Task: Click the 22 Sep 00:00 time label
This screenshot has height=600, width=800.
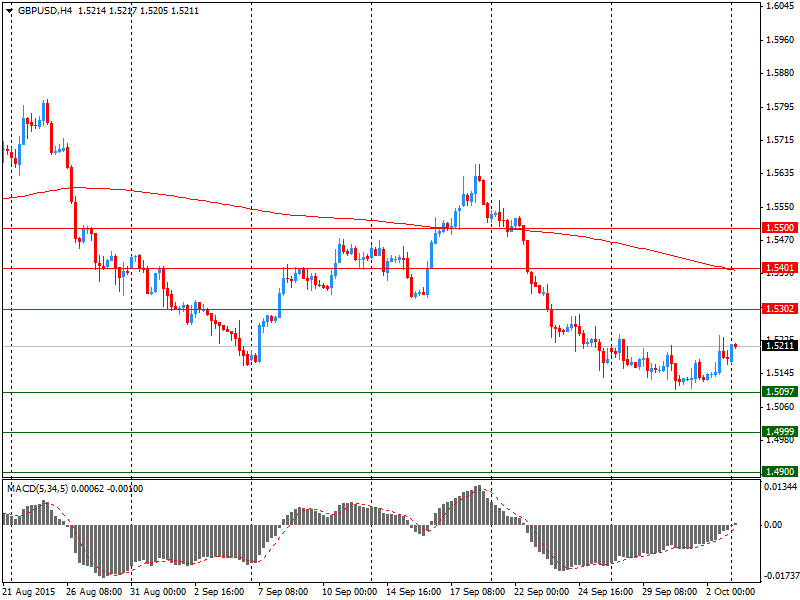Action: pos(542,592)
